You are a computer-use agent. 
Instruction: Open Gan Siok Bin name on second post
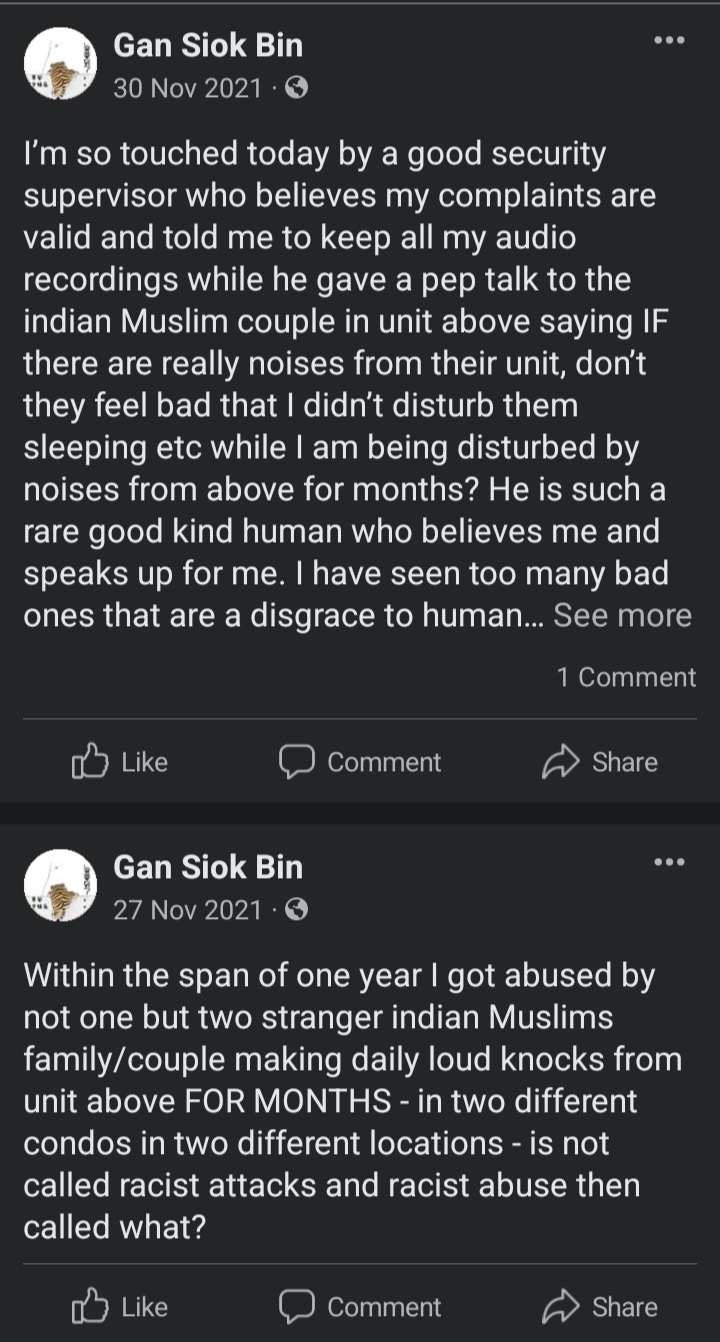click(208, 867)
